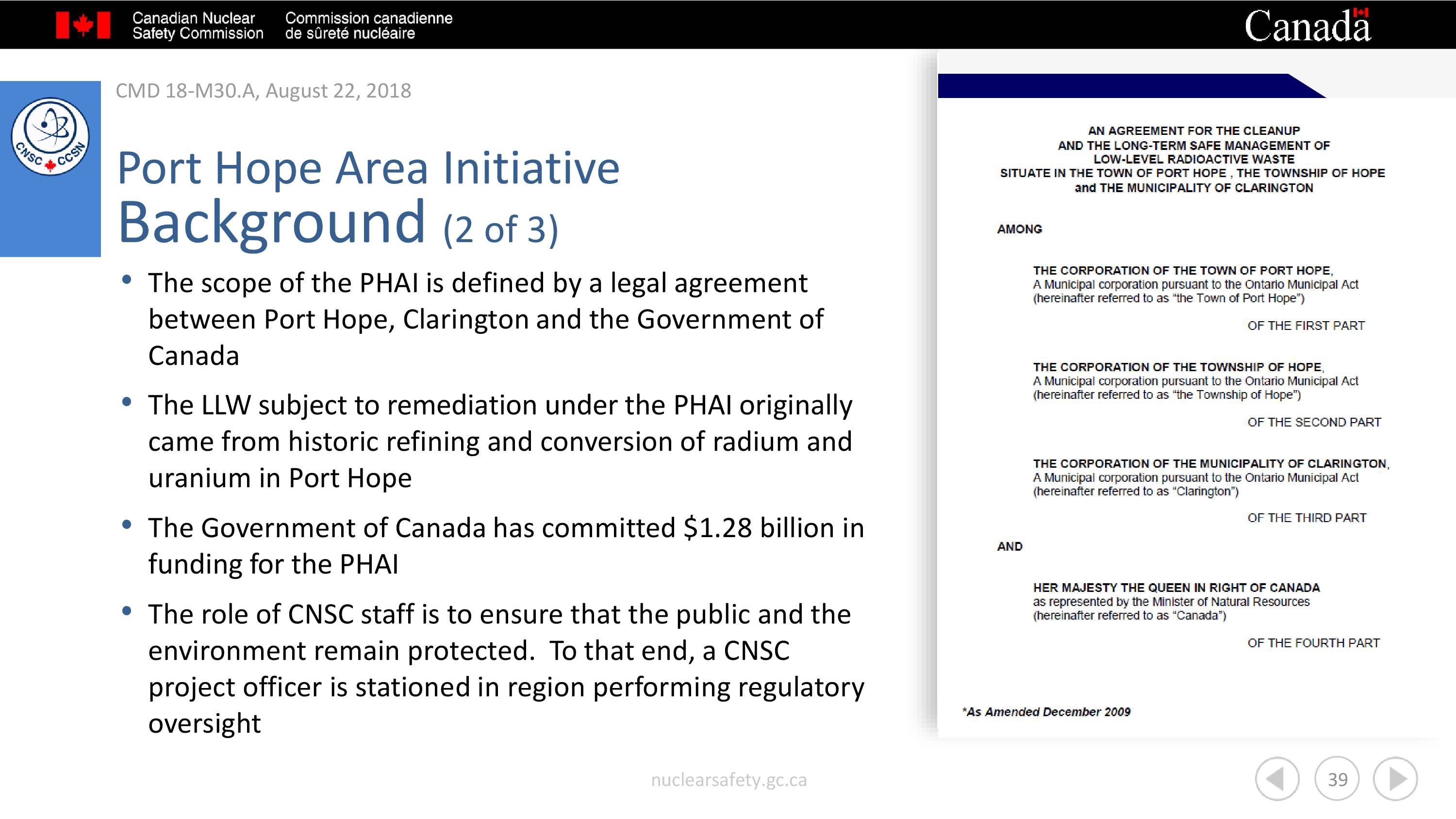This screenshot has height=819, width=1456.
Task: Advance with the next slide arrow
Action: click(1395, 779)
